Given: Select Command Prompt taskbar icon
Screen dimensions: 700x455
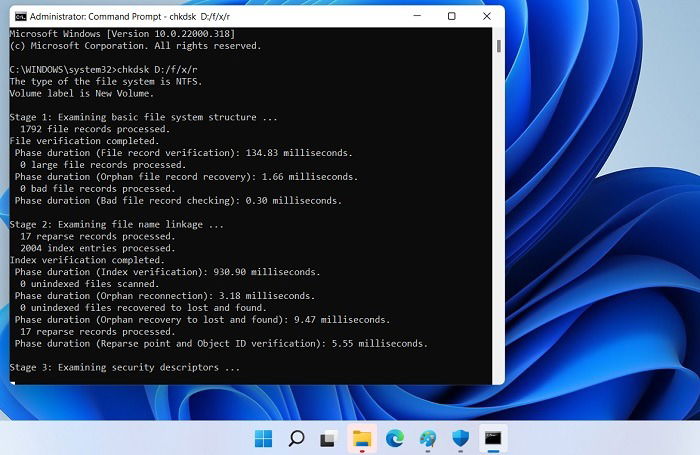Looking at the screenshot, I should pyautogui.click(x=493, y=438).
